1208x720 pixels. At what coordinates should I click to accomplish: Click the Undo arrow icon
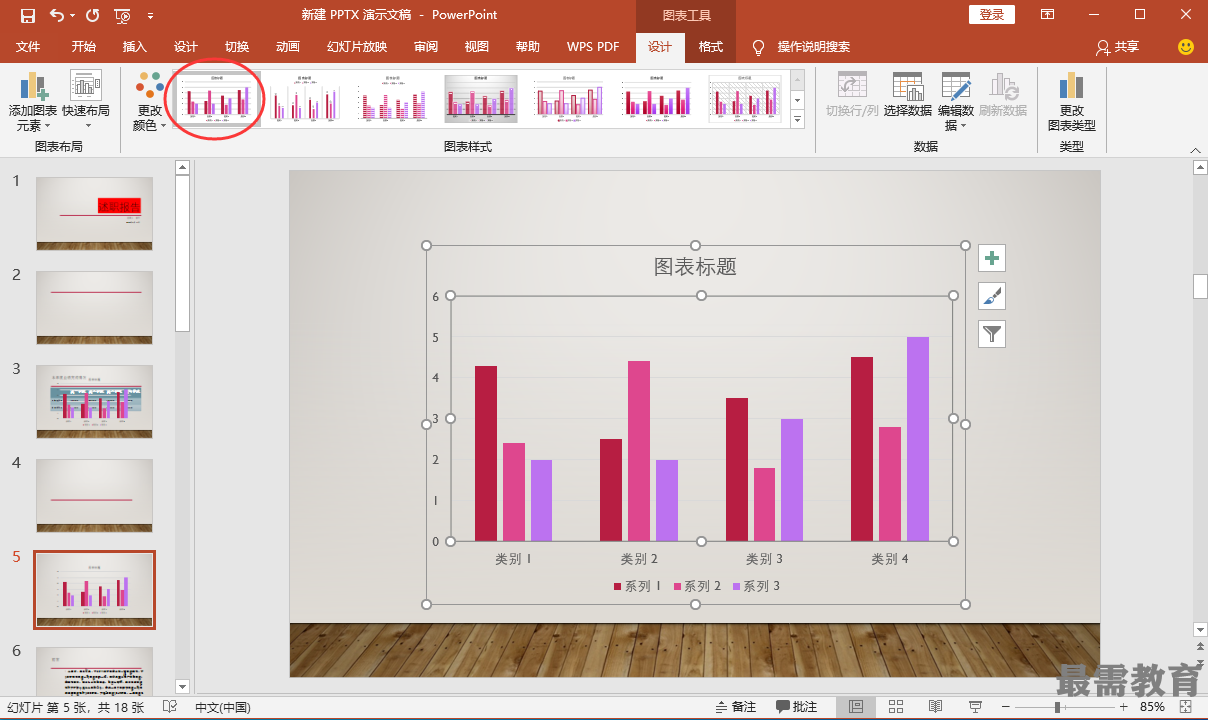pyautogui.click(x=56, y=15)
